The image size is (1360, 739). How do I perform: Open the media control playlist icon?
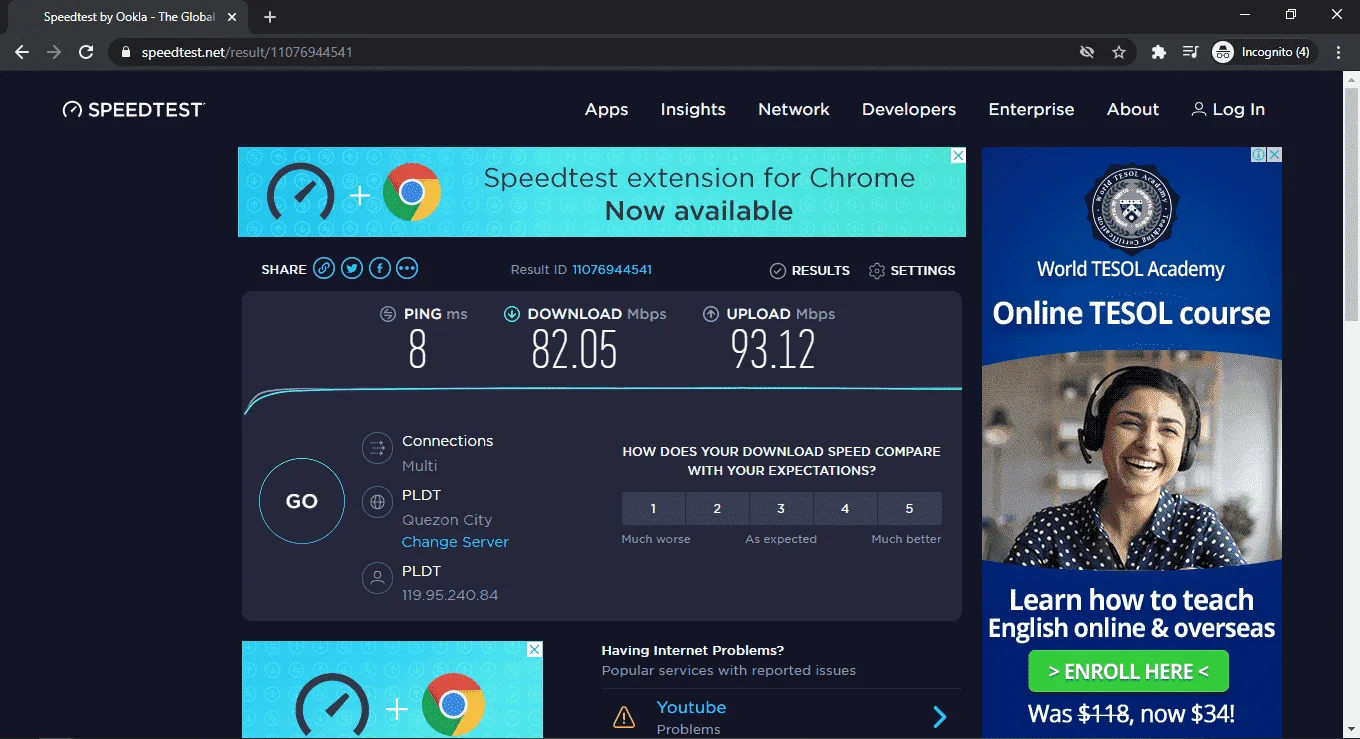coord(1190,52)
